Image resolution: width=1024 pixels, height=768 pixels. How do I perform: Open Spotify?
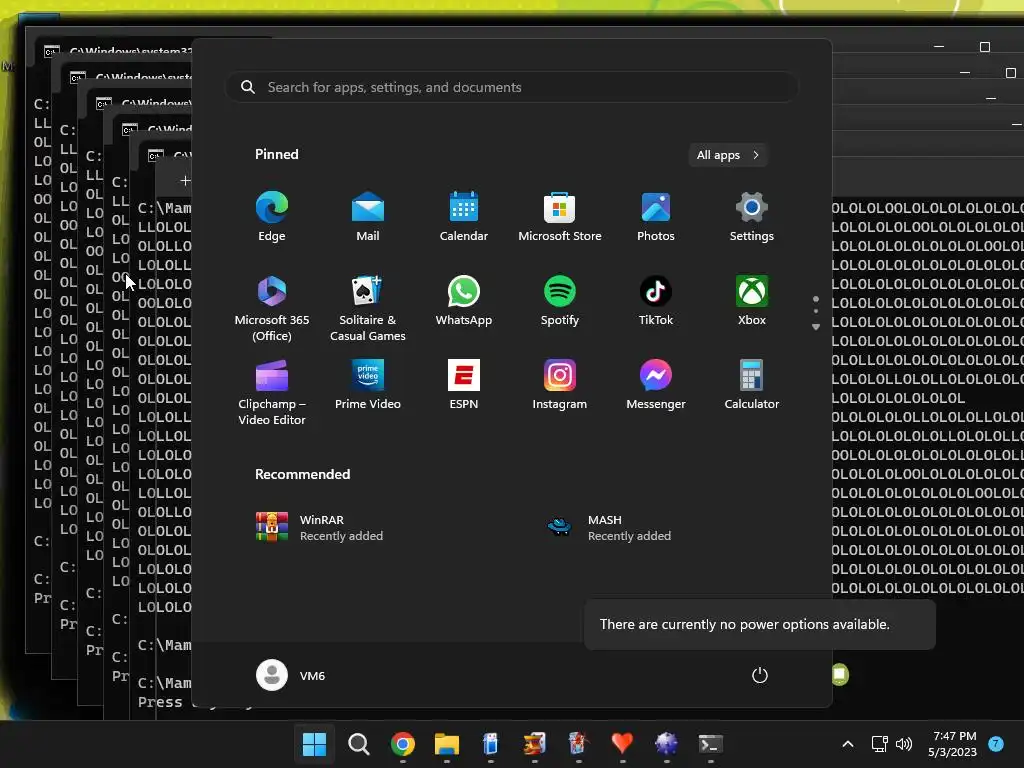[x=560, y=301]
